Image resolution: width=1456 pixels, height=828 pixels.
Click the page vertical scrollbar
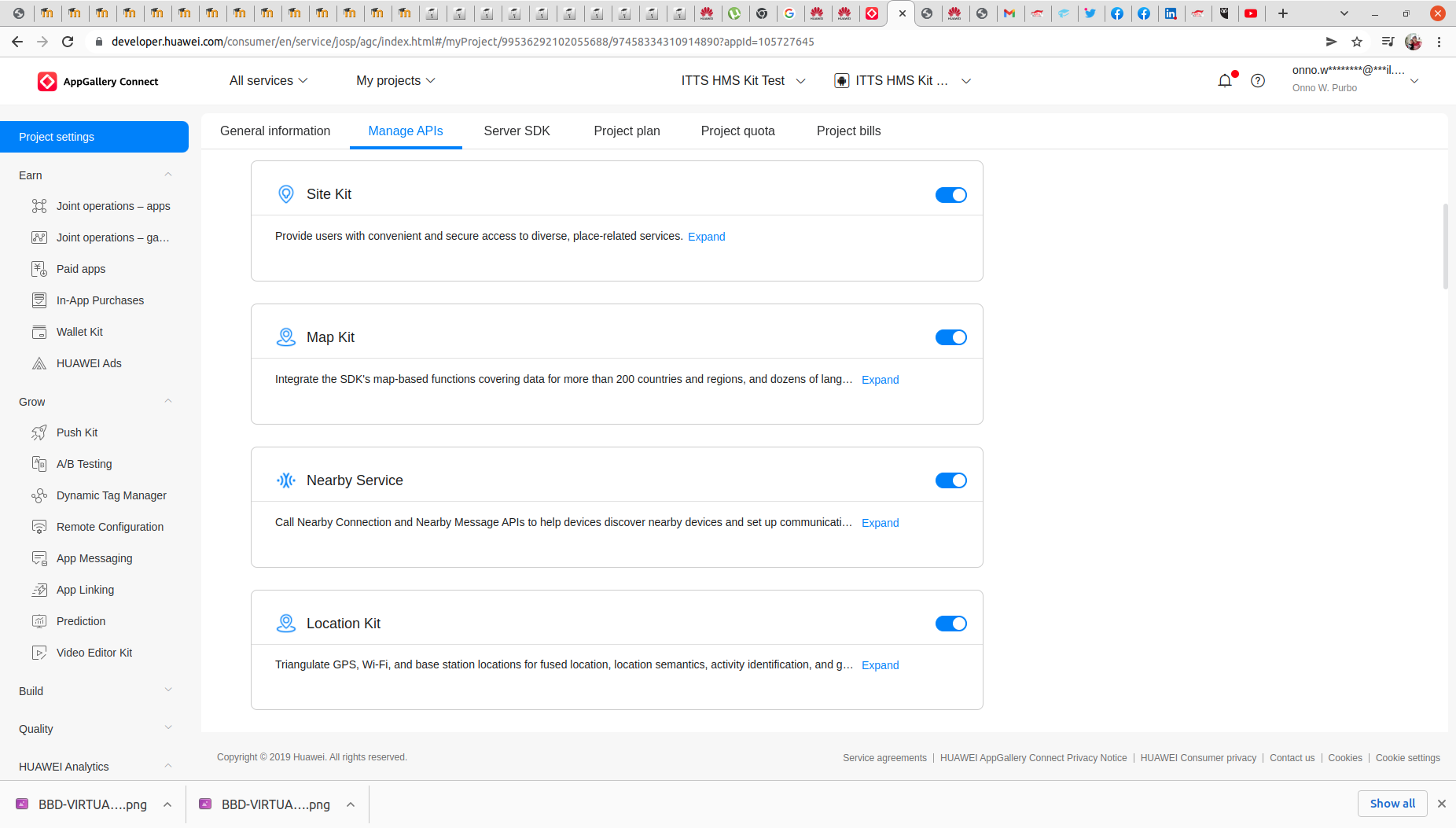coord(1445,247)
